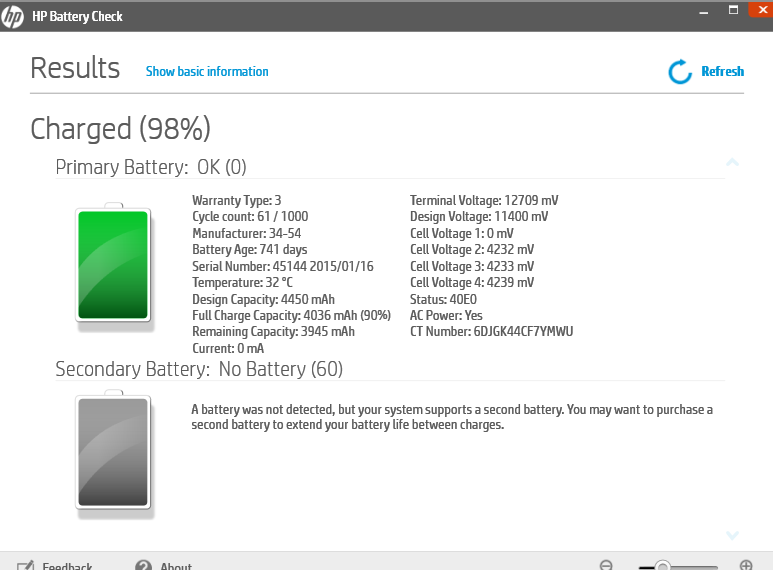Click the Charged (98%) status text
The image size is (773, 570).
click(x=120, y=129)
